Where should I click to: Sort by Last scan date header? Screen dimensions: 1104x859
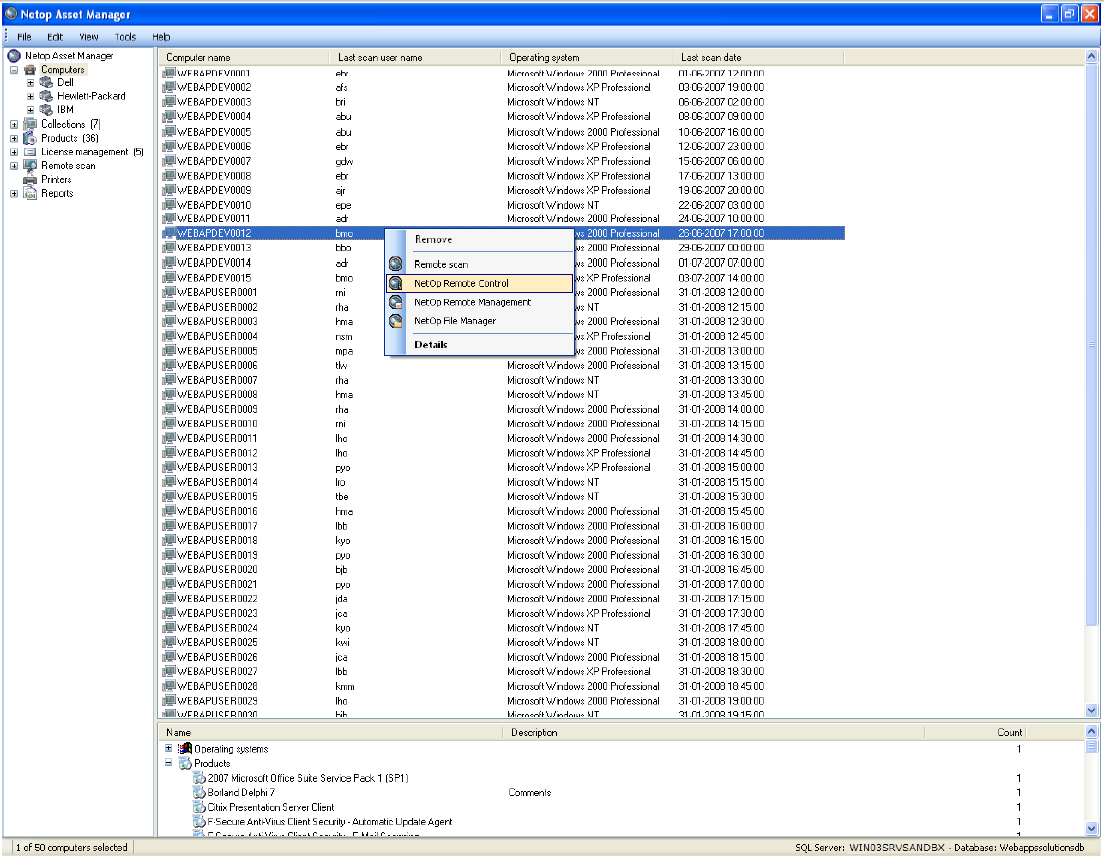pyautogui.click(x=760, y=58)
